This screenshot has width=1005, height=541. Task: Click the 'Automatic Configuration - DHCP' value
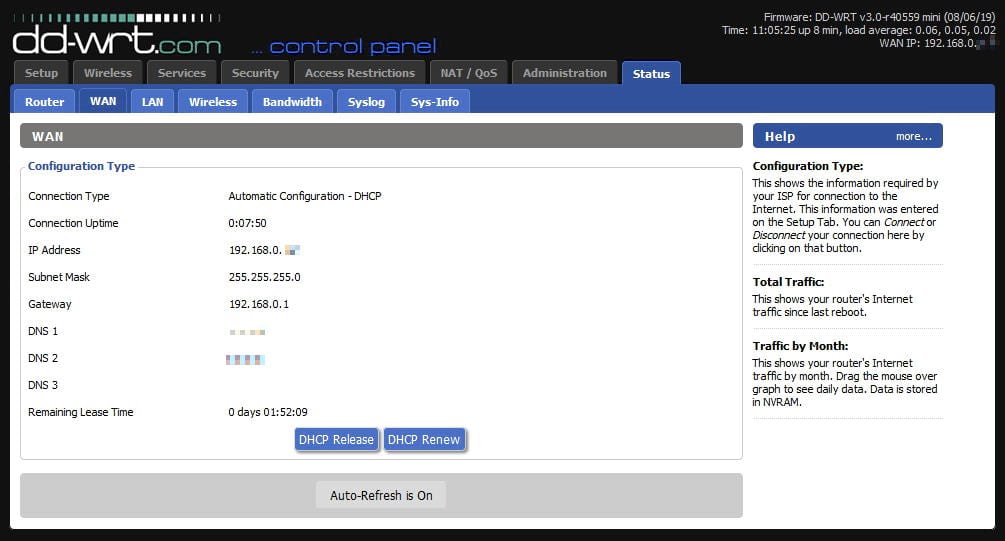click(x=305, y=196)
